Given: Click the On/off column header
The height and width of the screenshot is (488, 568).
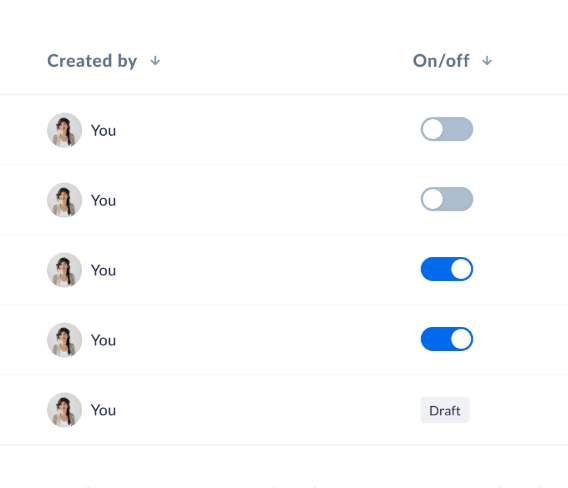Looking at the screenshot, I should (x=441, y=61).
